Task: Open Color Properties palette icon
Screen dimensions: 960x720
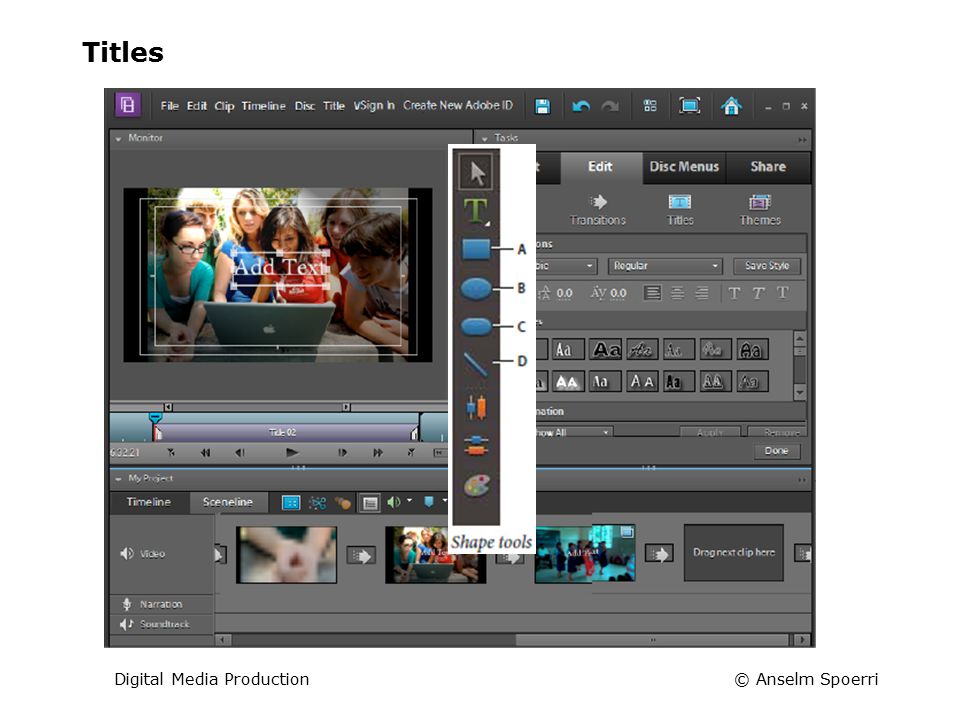Action: tap(476, 487)
